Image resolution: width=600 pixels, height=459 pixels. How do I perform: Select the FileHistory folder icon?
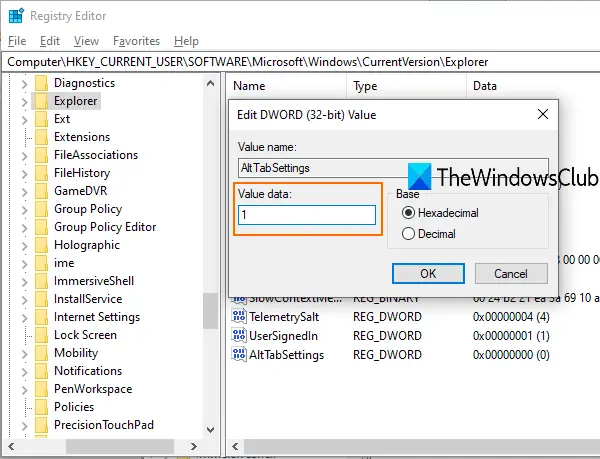coord(41,173)
